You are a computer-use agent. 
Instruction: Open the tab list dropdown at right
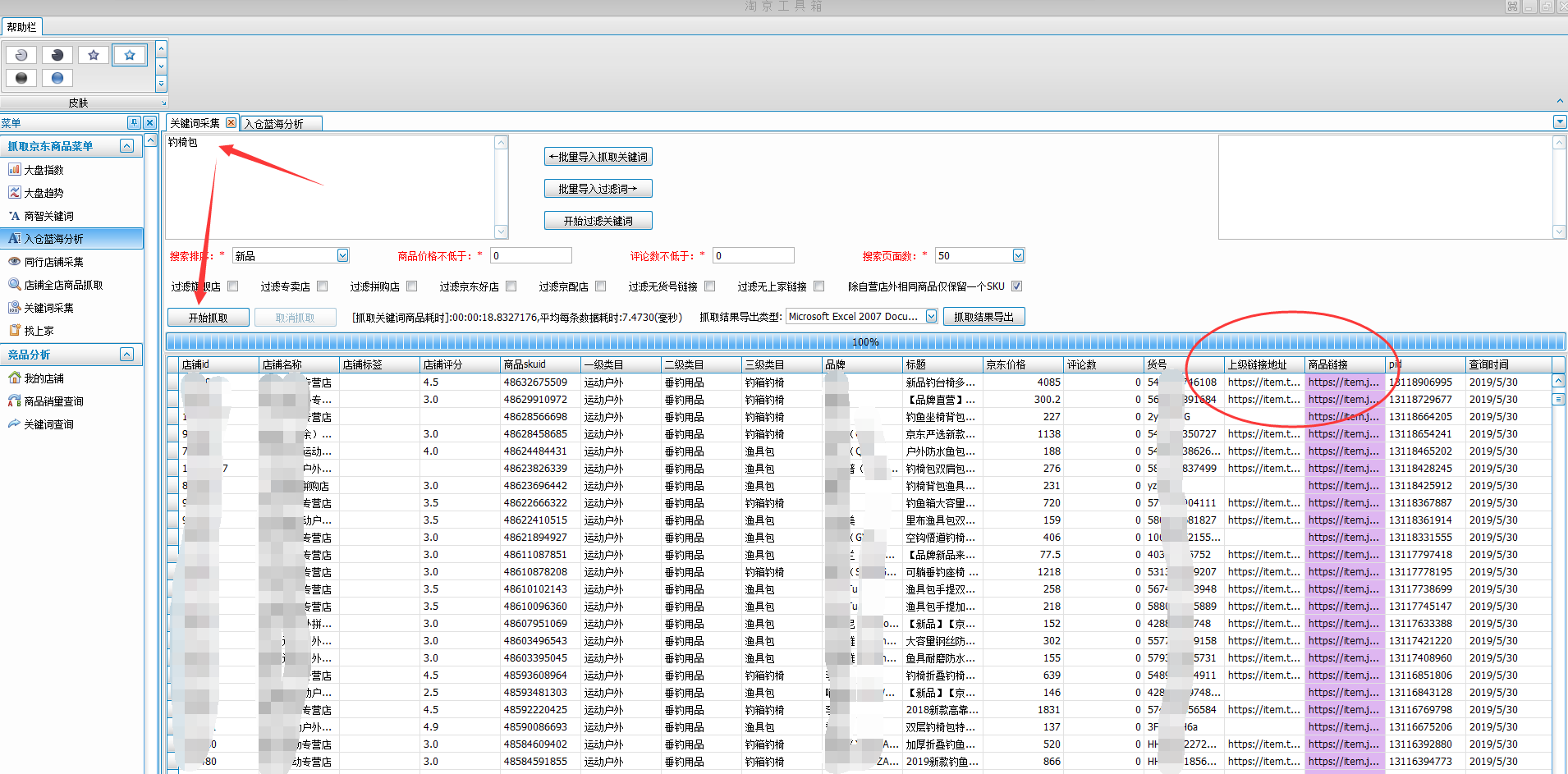point(1560,122)
